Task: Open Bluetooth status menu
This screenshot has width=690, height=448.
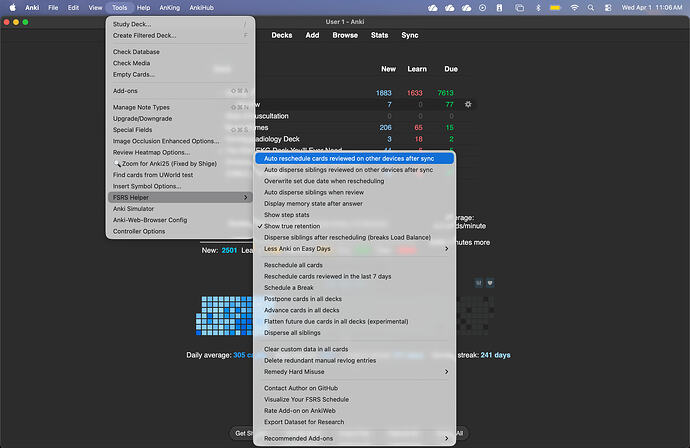Action: 538,7
